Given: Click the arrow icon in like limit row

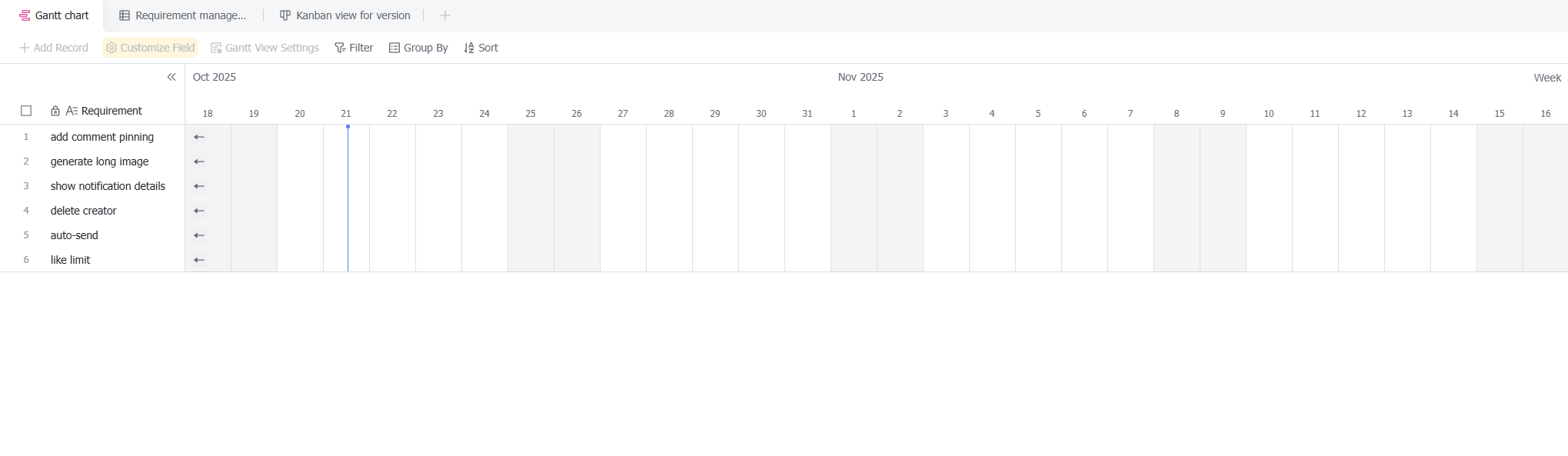Looking at the screenshot, I should [x=199, y=260].
